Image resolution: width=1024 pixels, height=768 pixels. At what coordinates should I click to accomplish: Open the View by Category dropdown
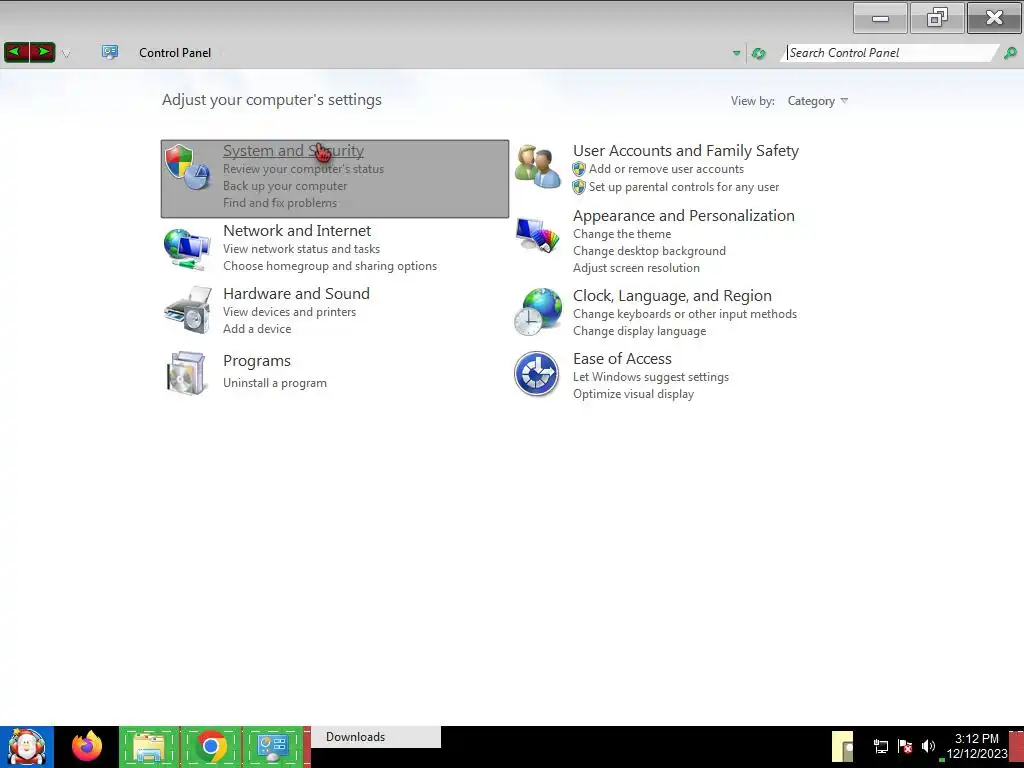[818, 101]
